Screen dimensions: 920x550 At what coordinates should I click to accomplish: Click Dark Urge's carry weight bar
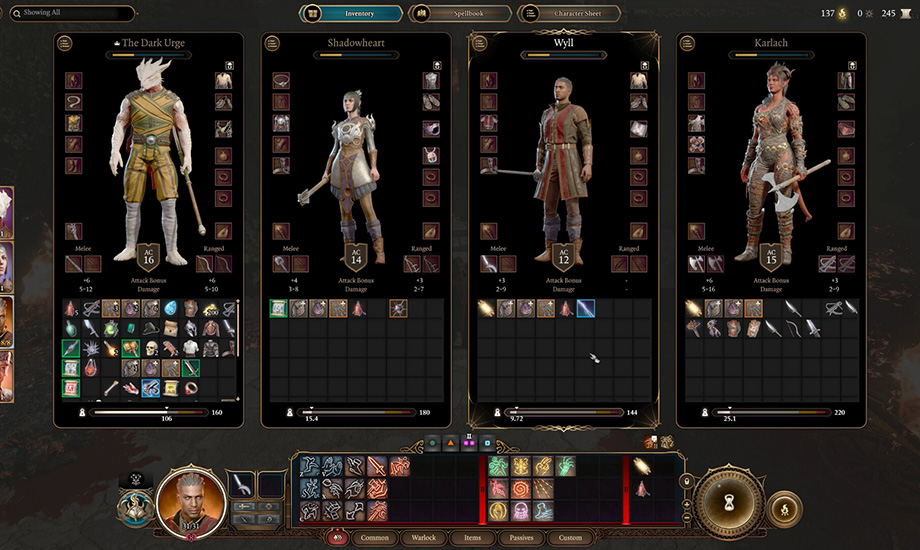[x=147, y=413]
